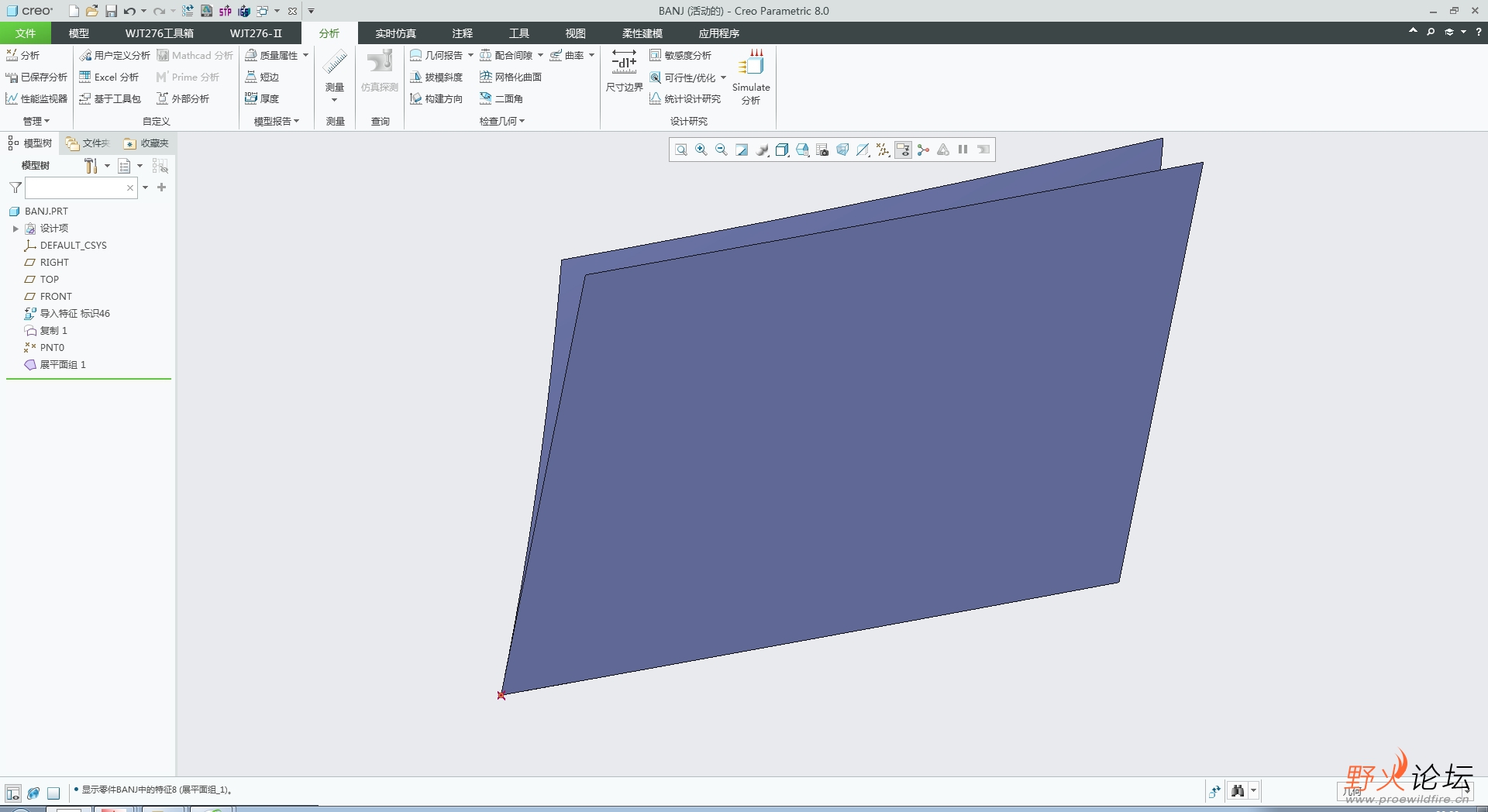
Task: Expand 质量属性 dropdown arrow
Action: pos(305,55)
